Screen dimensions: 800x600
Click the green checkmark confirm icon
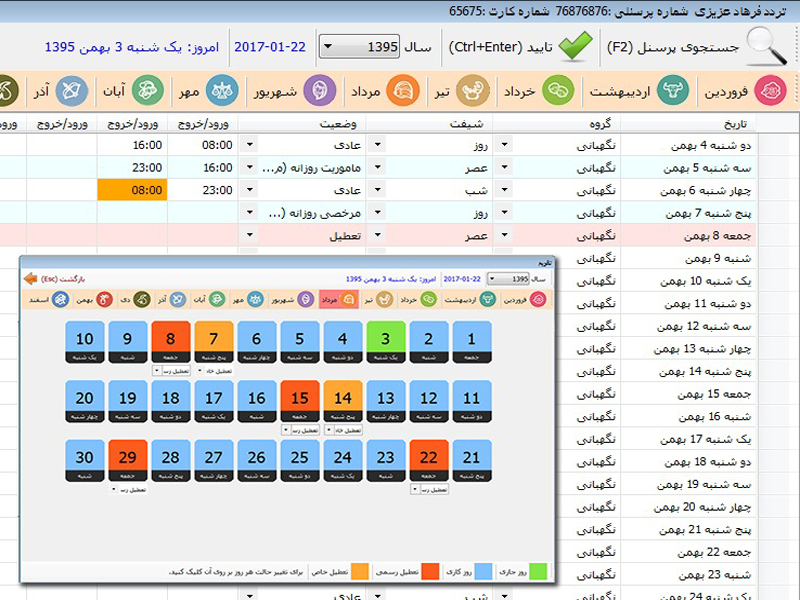point(576,46)
